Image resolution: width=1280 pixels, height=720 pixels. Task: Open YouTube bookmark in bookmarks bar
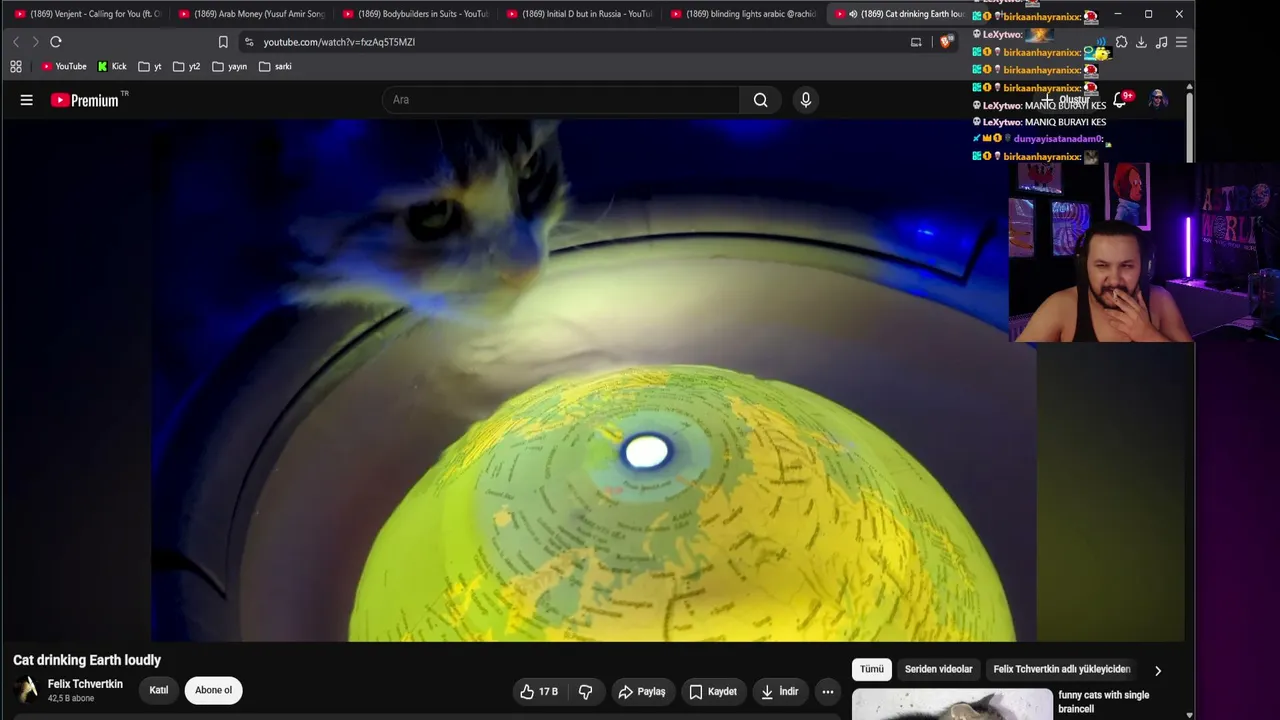pos(64,67)
